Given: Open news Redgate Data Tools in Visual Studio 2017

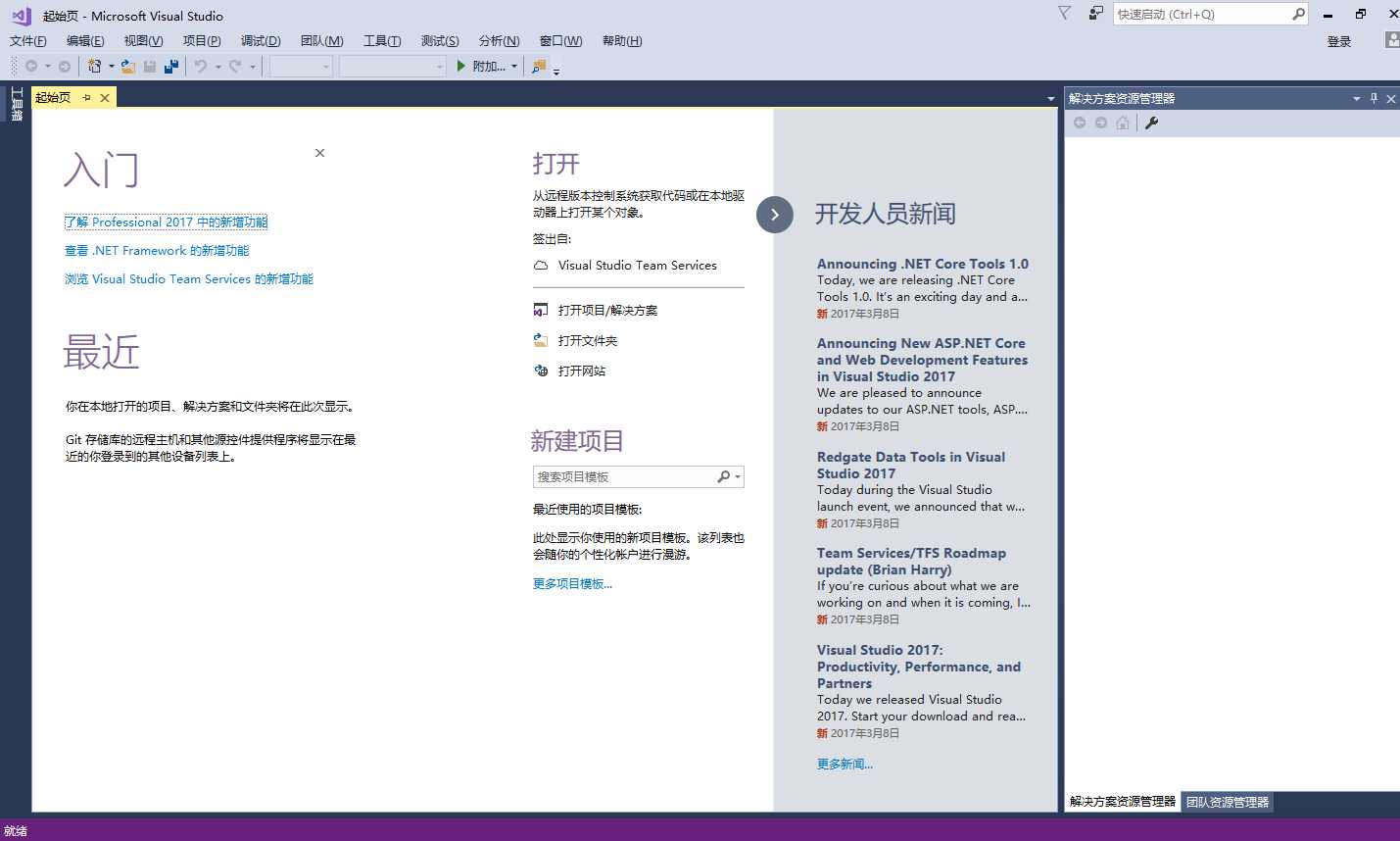Looking at the screenshot, I should coord(911,466).
